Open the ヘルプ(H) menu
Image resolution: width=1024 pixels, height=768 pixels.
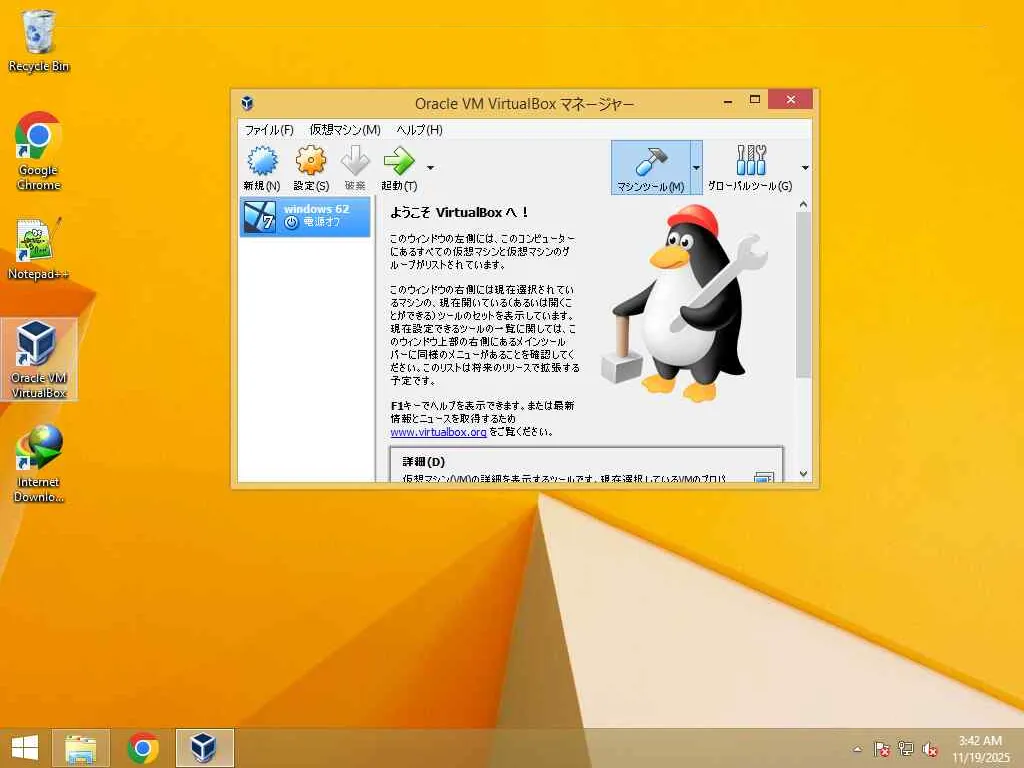(x=419, y=130)
